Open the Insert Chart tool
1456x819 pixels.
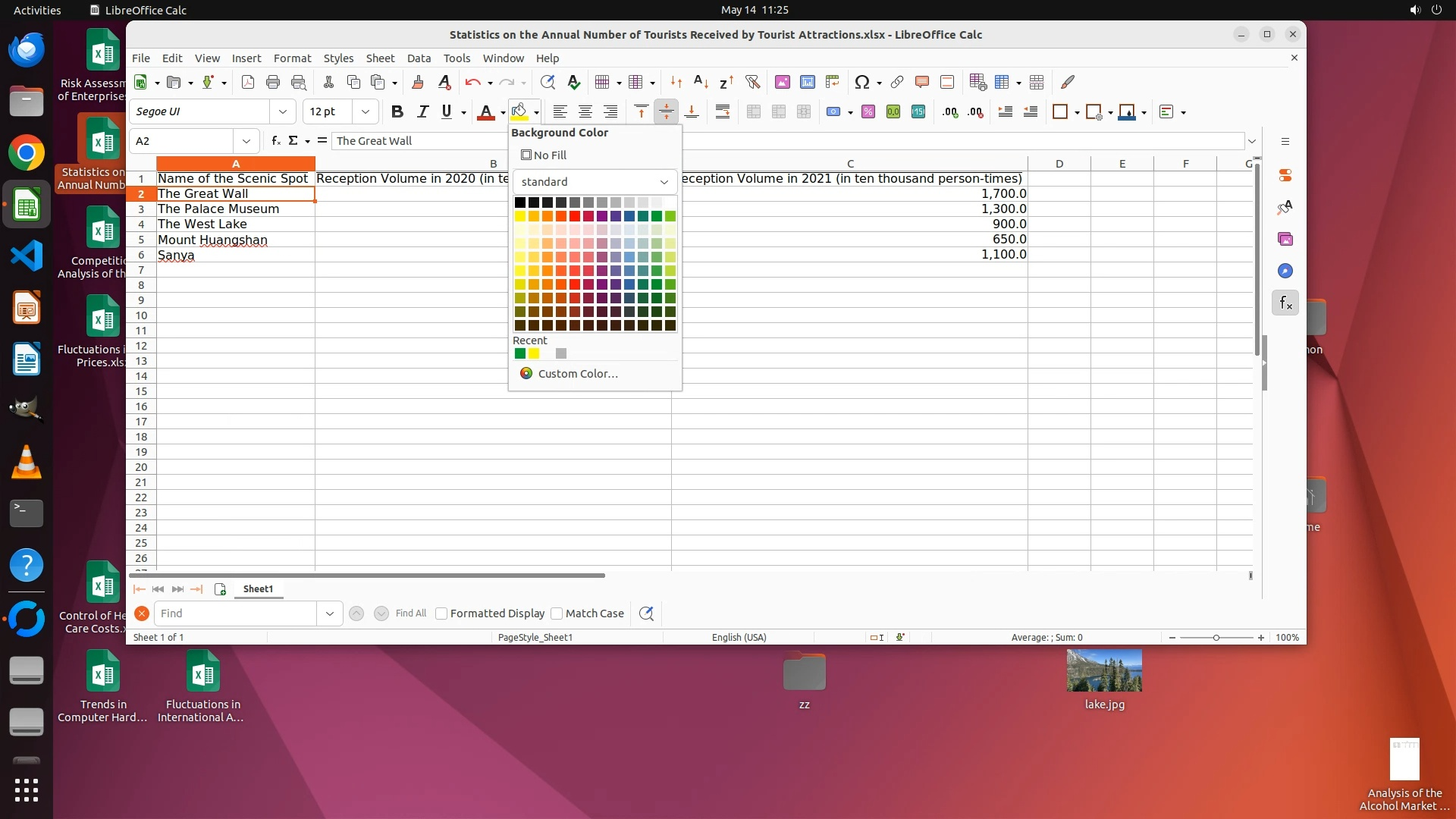click(x=808, y=82)
